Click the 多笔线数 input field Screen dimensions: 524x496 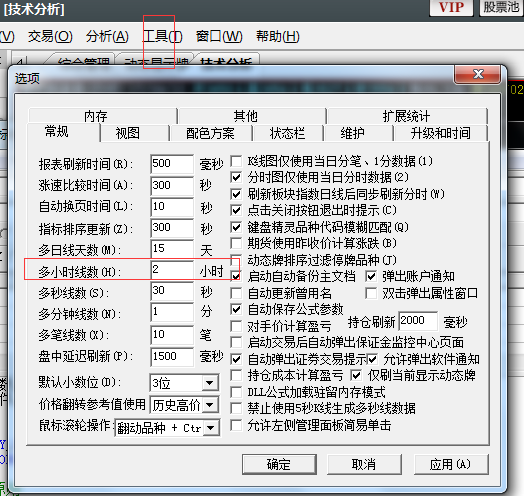click(172, 335)
